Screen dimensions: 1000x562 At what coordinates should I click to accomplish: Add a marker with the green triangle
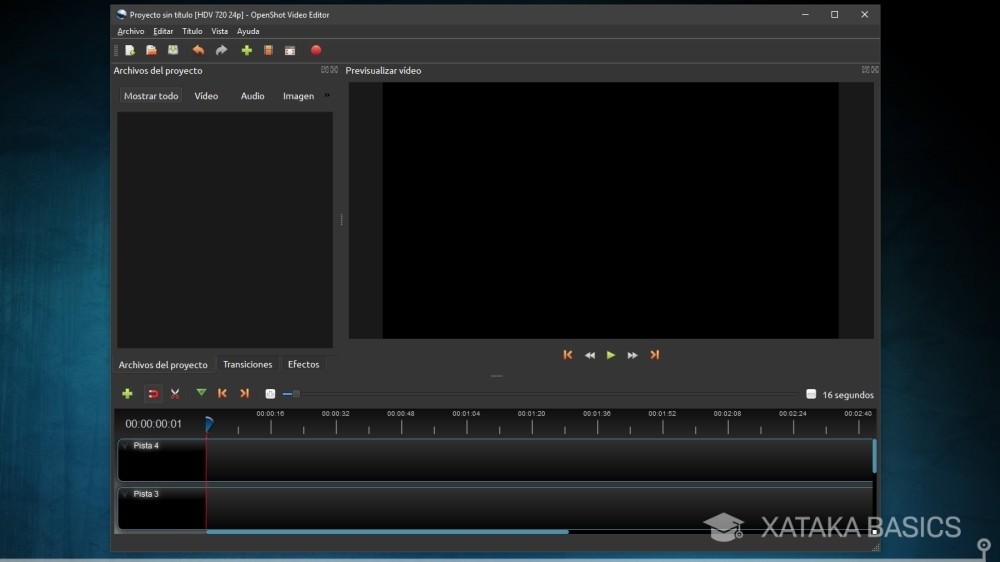[201, 393]
